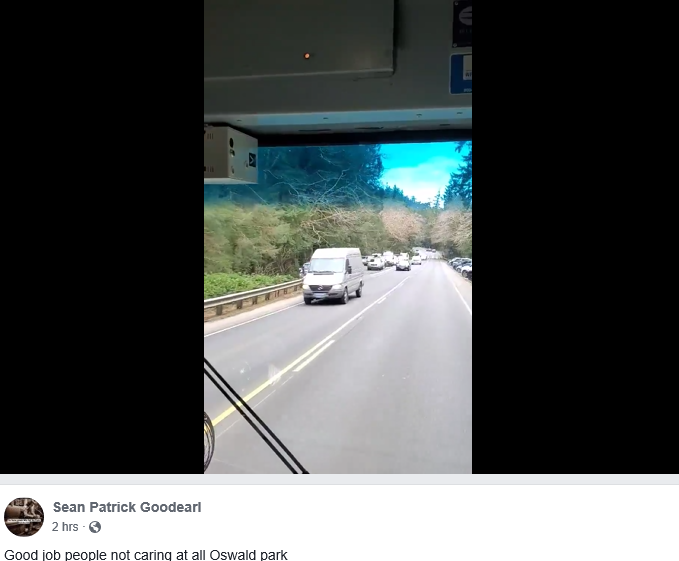This screenshot has height=561, width=679.
Task: Click the white box device in video
Action: tap(231, 155)
